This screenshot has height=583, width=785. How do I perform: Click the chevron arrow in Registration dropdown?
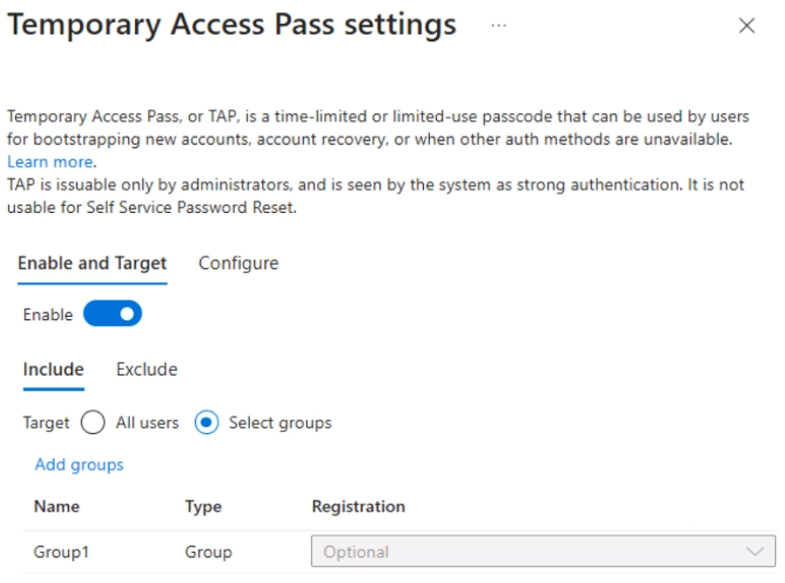click(x=755, y=552)
